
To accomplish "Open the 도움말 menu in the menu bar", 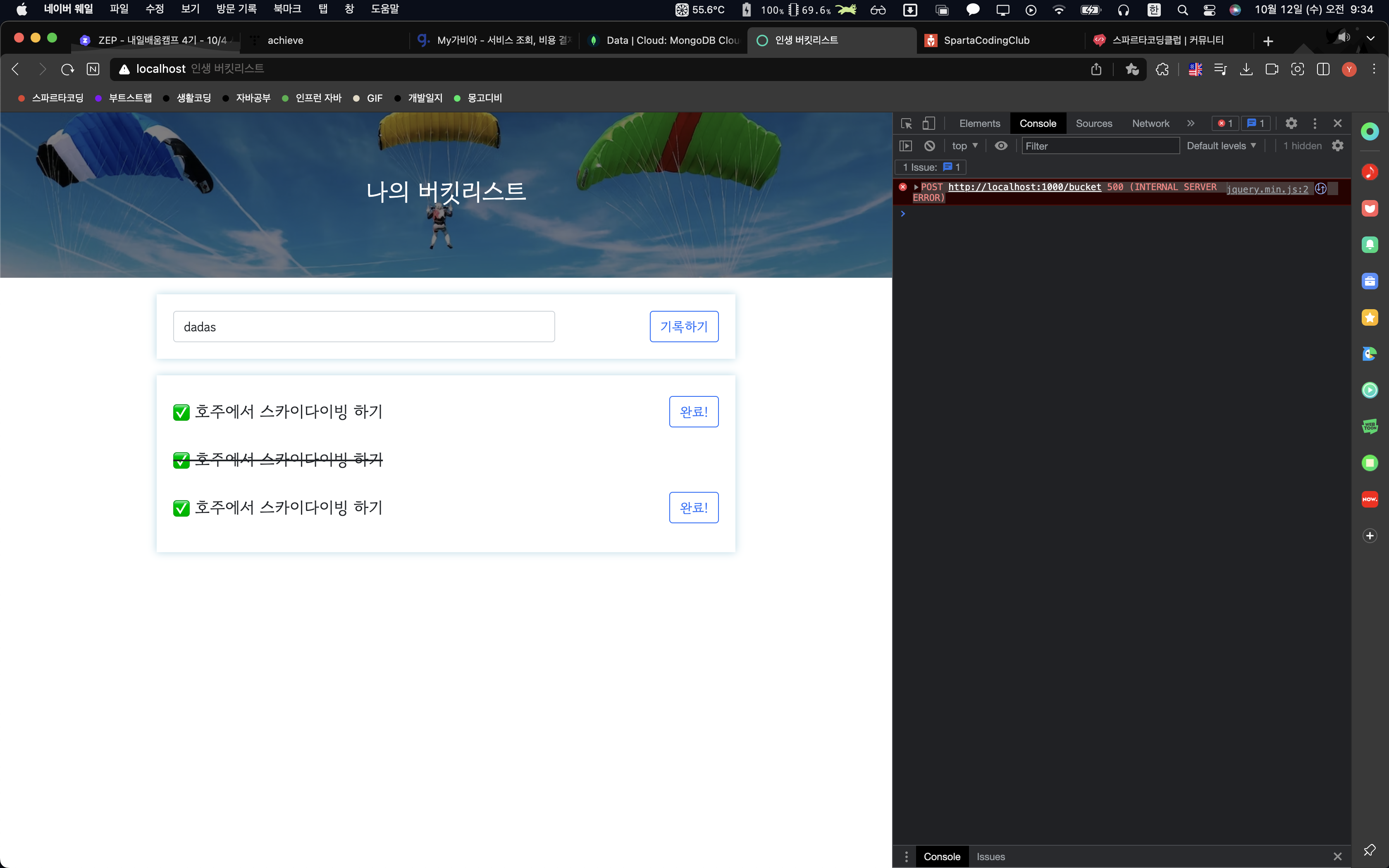I will (384, 9).
